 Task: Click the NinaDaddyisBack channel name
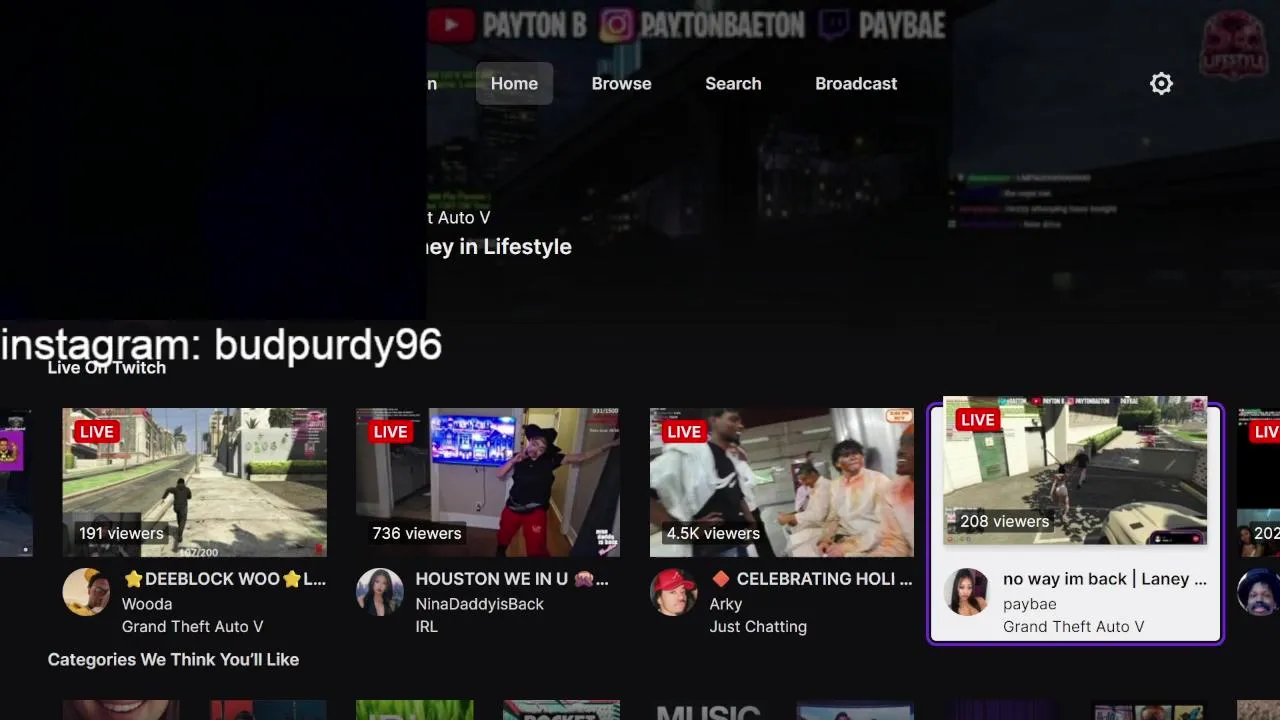[x=480, y=604]
